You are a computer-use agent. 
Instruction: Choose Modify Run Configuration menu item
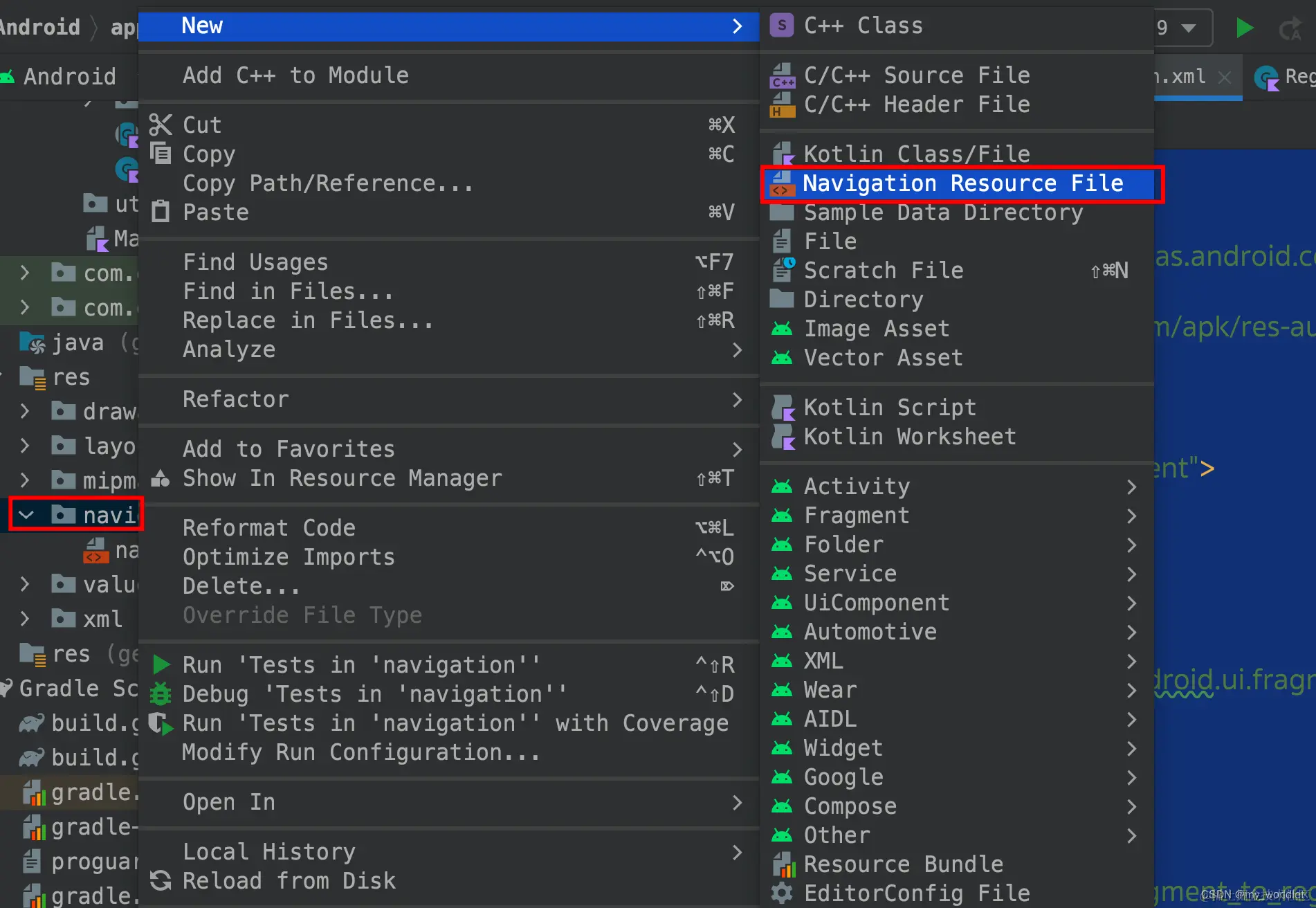pos(448,752)
